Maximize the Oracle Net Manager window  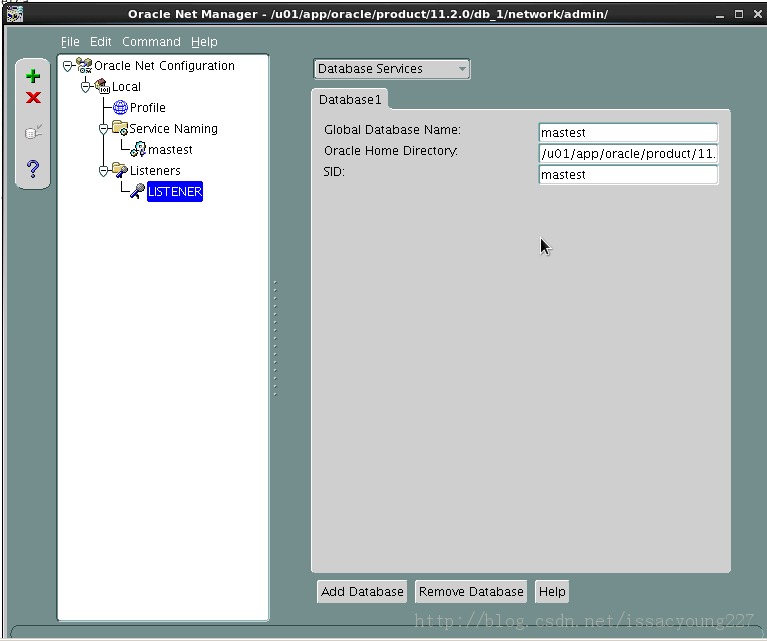pyautogui.click(x=739, y=14)
